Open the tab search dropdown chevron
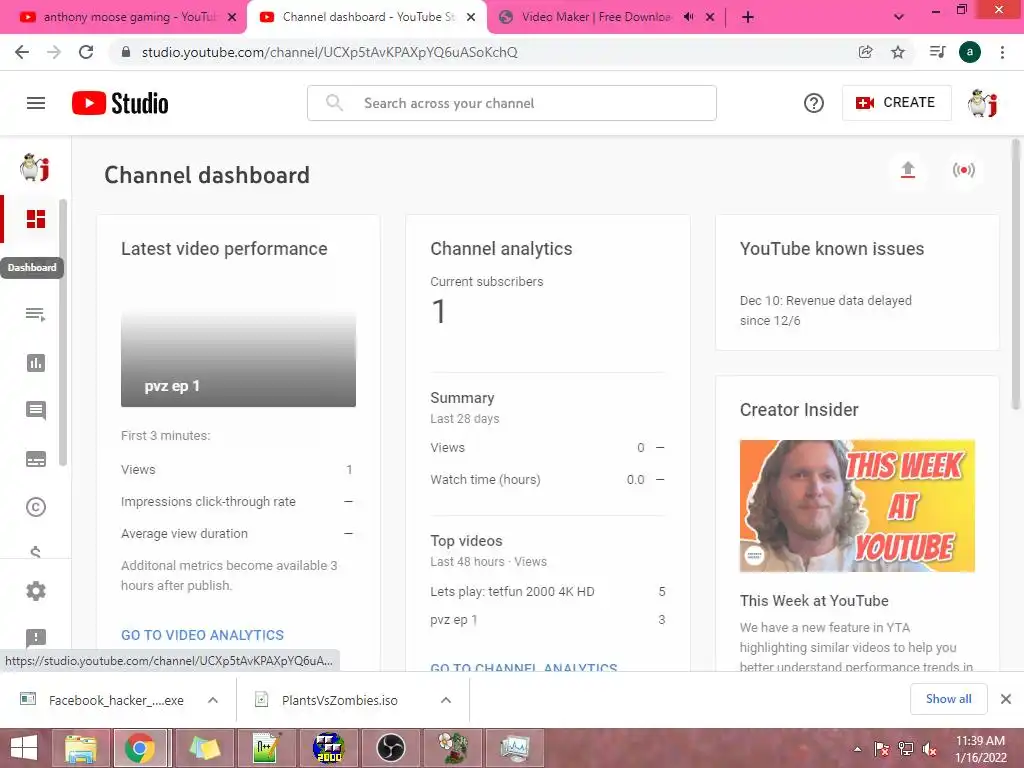Image resolution: width=1024 pixels, height=768 pixels. 899,17
